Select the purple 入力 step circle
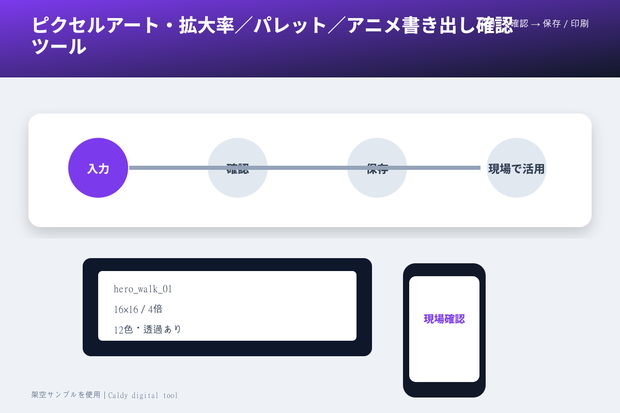Viewport: 620px width, 413px height. pyautogui.click(x=98, y=168)
